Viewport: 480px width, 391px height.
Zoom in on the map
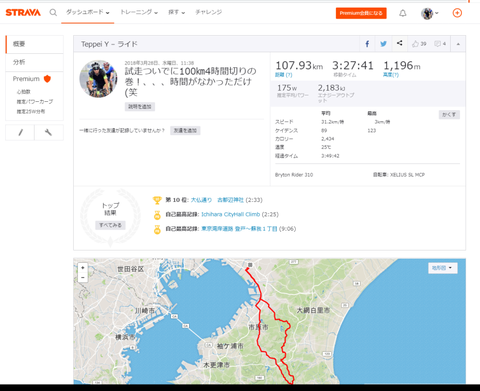coord(83,267)
